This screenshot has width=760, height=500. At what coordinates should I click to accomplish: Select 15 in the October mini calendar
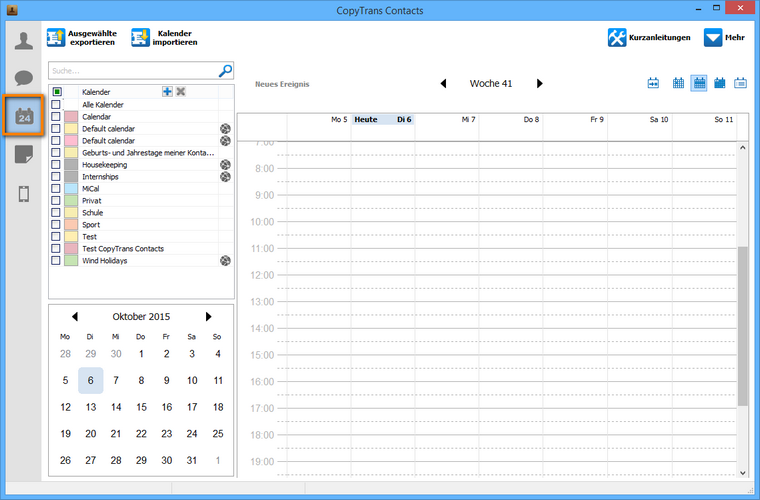[141, 407]
